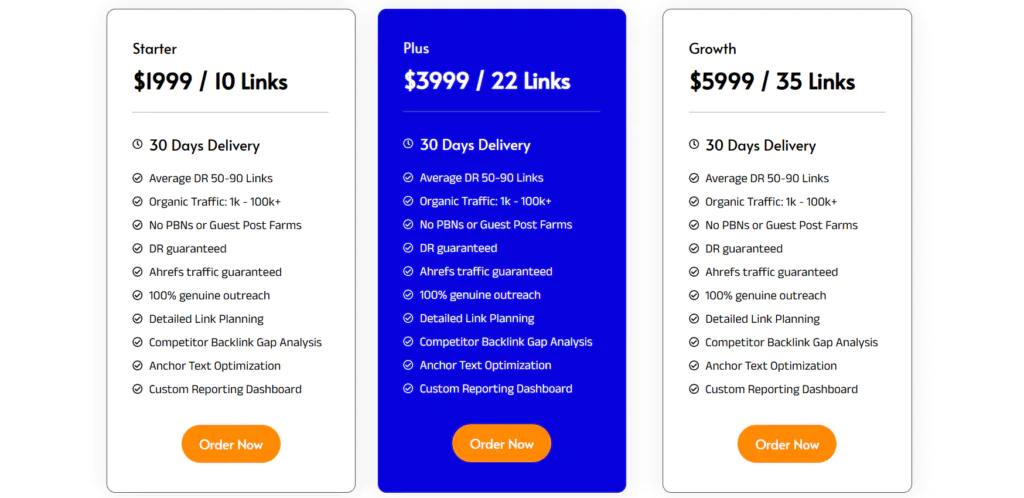Click Organic Traffic: 1k - 100k+ text in Starter plan
This screenshot has height=498, width=1024.
tap(215, 202)
